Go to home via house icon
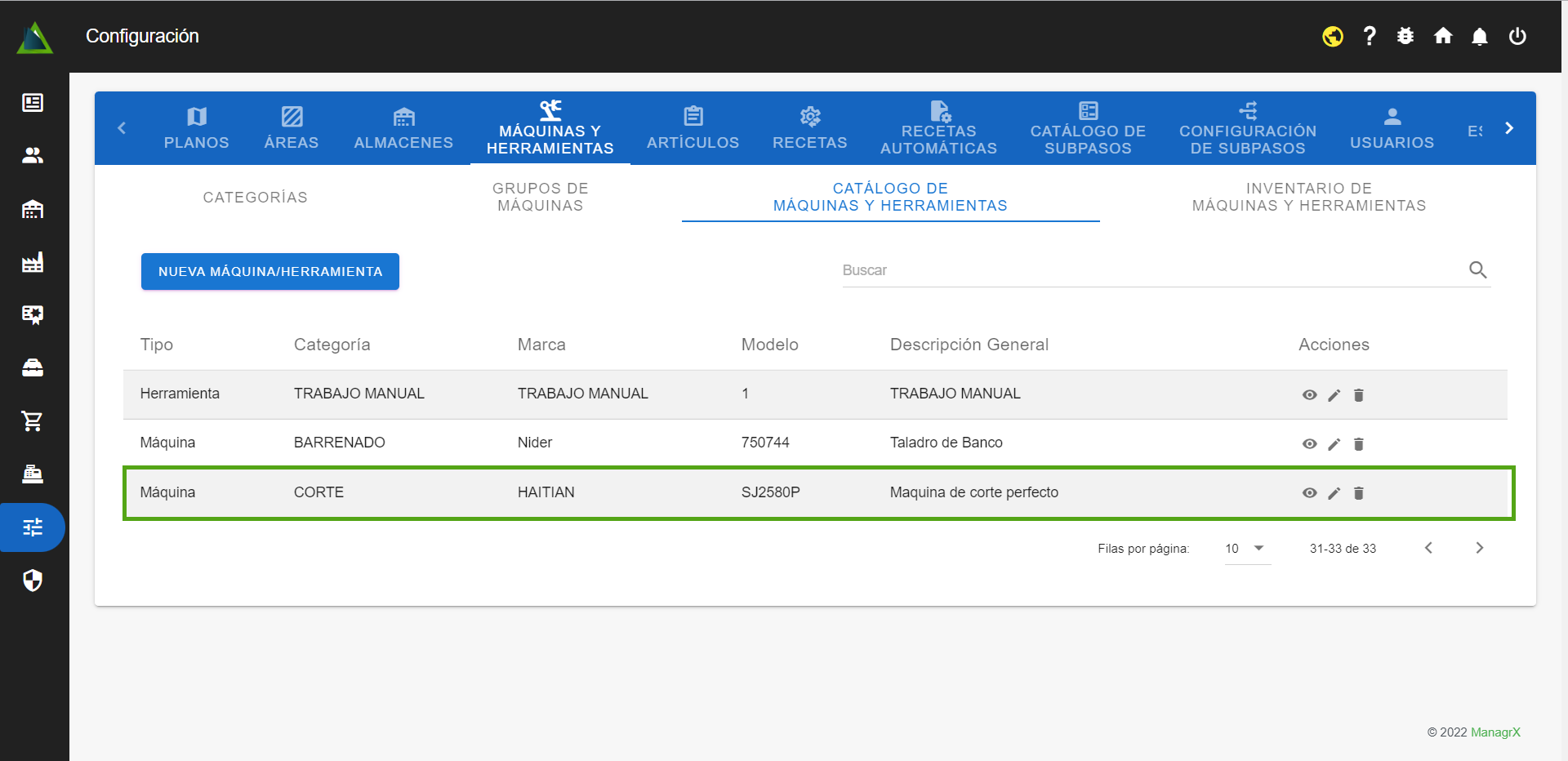Image resolution: width=1568 pixels, height=761 pixels. 1443,37
